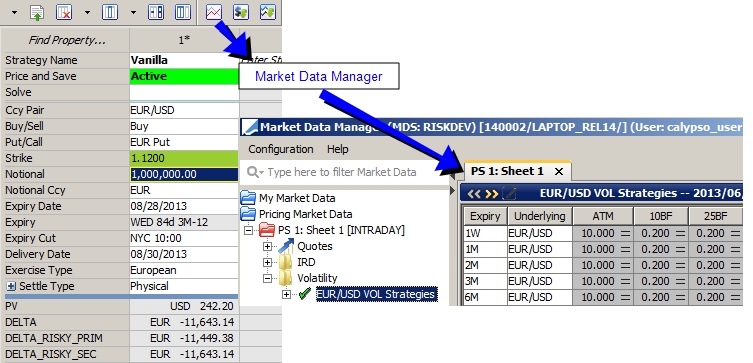This screenshot has width=753, height=363.
Task: Open Market Data Manager via the line chart icon
Action: [214, 12]
